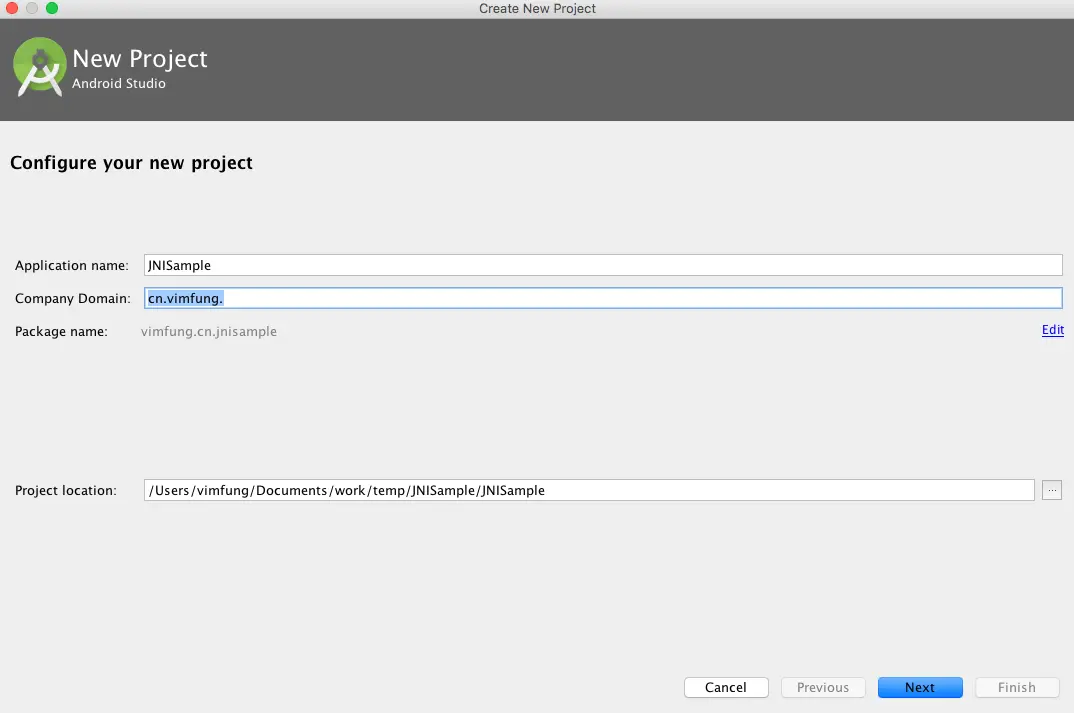
Task: Close the window with red button
Action: tap(12, 8)
